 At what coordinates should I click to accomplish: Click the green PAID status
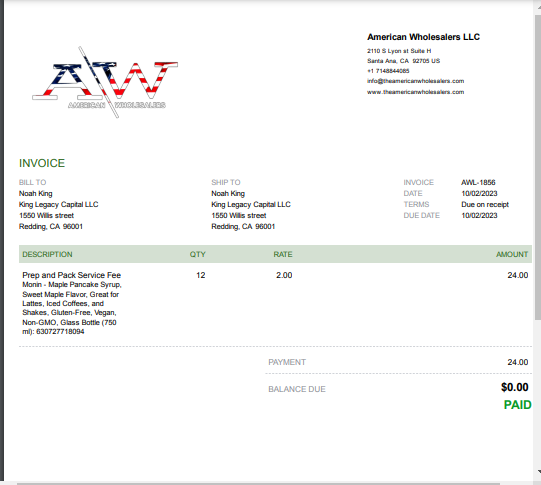pos(518,405)
